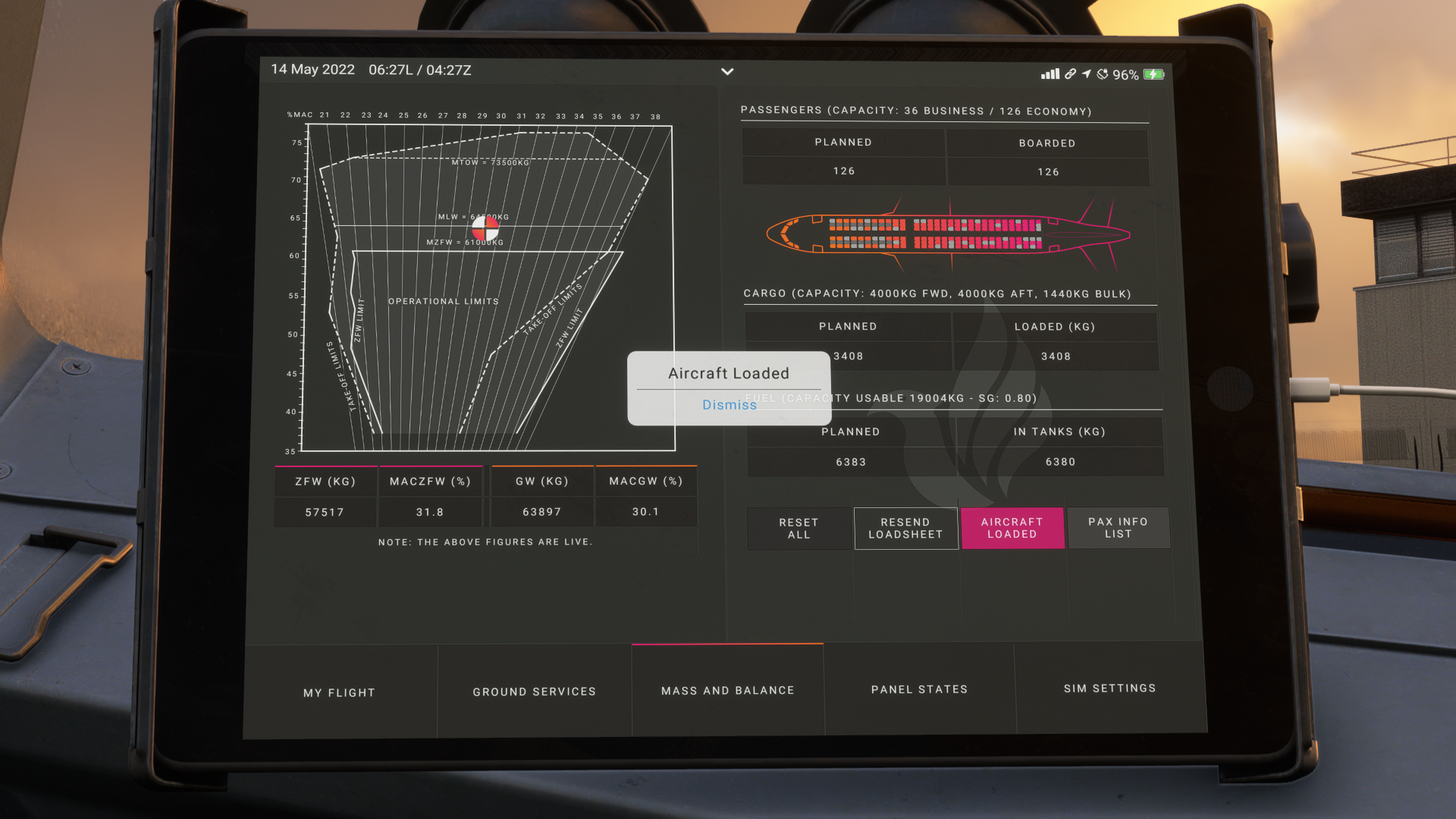Open the Sim Settings tab
This screenshot has height=819, width=1456.
click(1109, 688)
